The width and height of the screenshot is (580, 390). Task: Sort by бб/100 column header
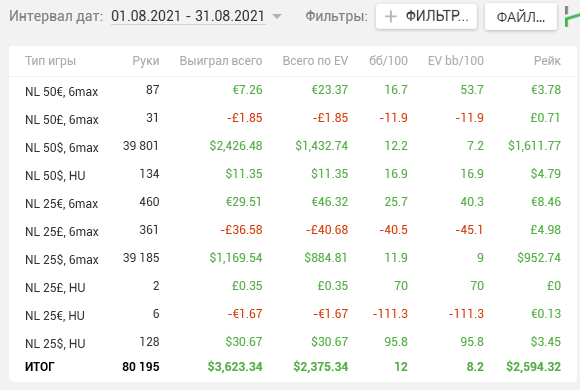(x=388, y=61)
